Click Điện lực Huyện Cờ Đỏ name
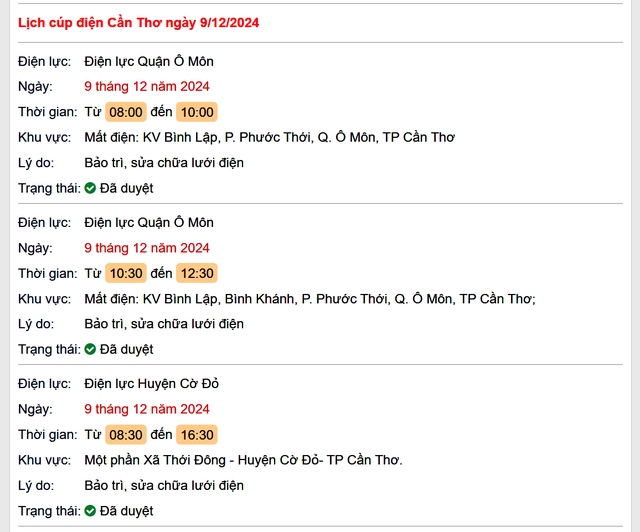This screenshot has width=640, height=532. pyautogui.click(x=151, y=384)
